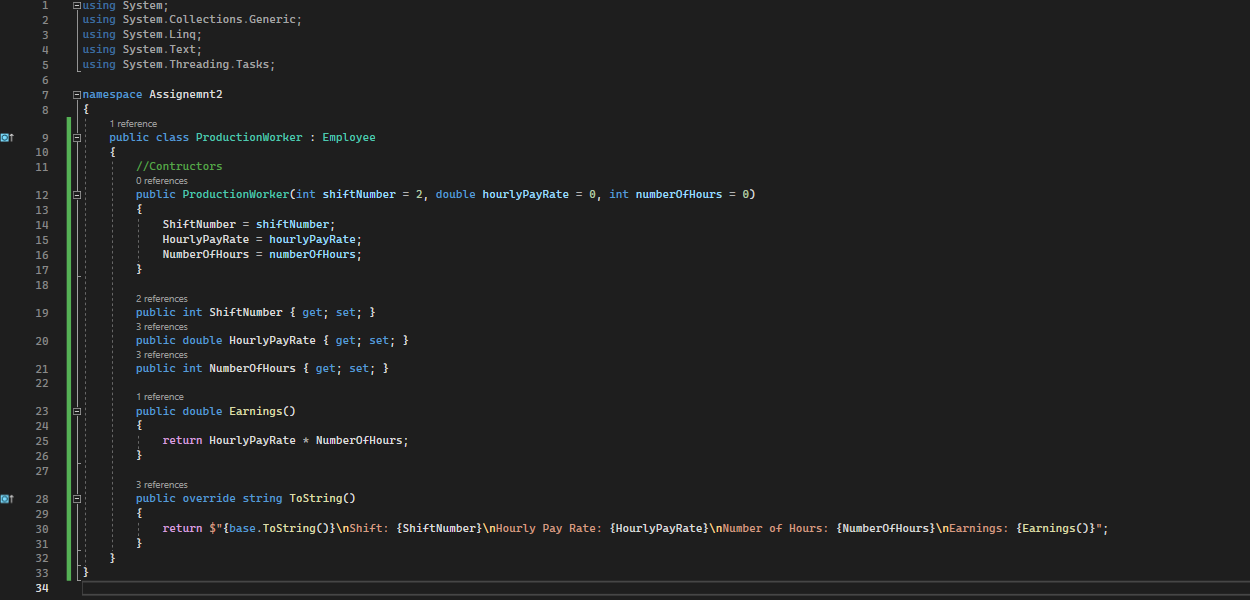The width and height of the screenshot is (1250, 600).
Task: Collapse the Earnings method body
Action: [76, 411]
